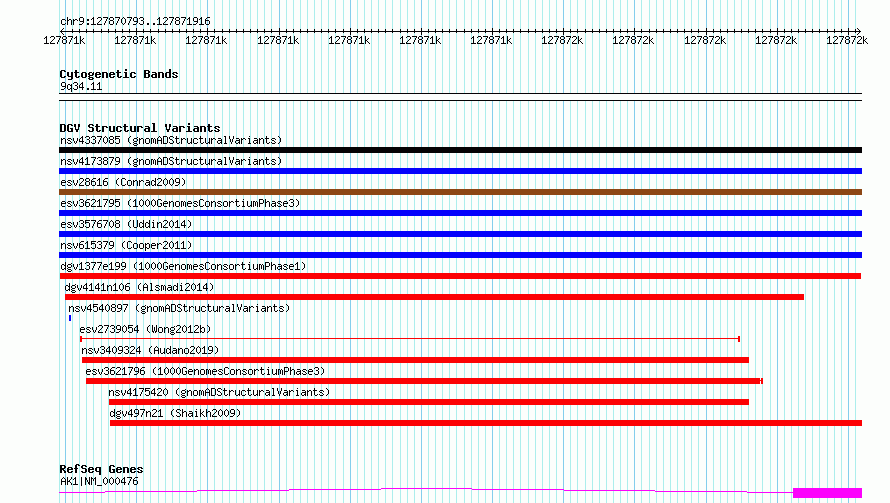Click the tiny blue nsv4540897 variant mark

point(70,318)
